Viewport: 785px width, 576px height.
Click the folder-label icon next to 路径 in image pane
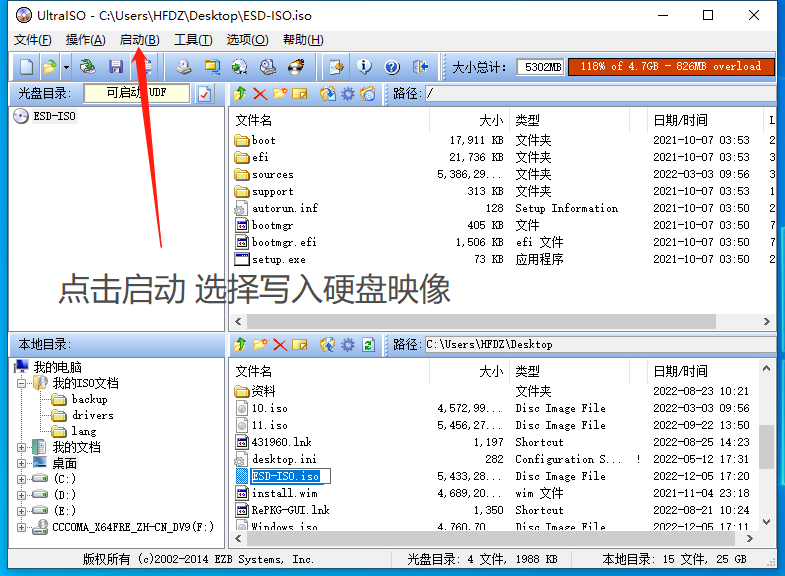368,94
